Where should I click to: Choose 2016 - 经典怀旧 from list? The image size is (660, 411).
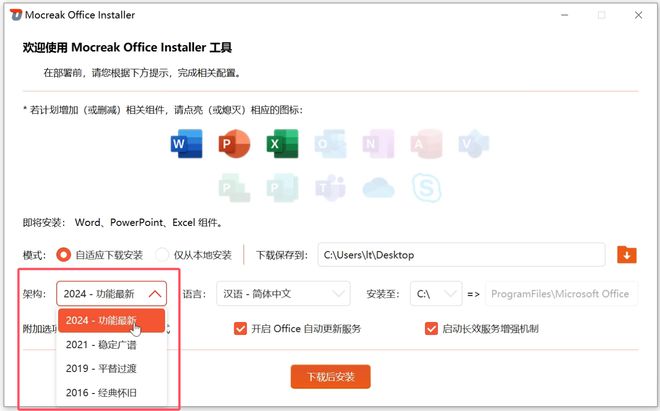112,393
